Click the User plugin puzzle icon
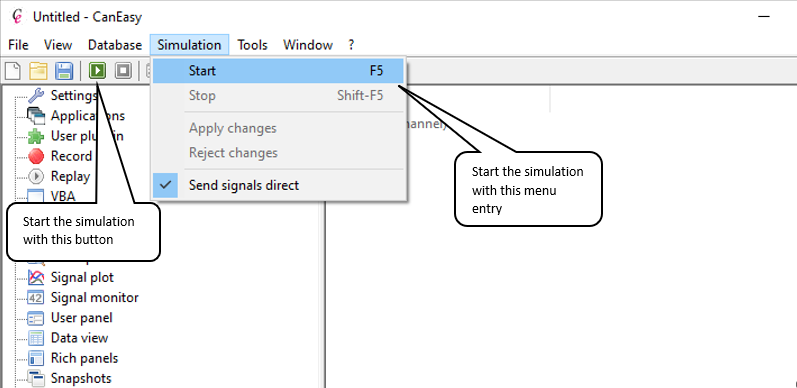 [x=36, y=136]
